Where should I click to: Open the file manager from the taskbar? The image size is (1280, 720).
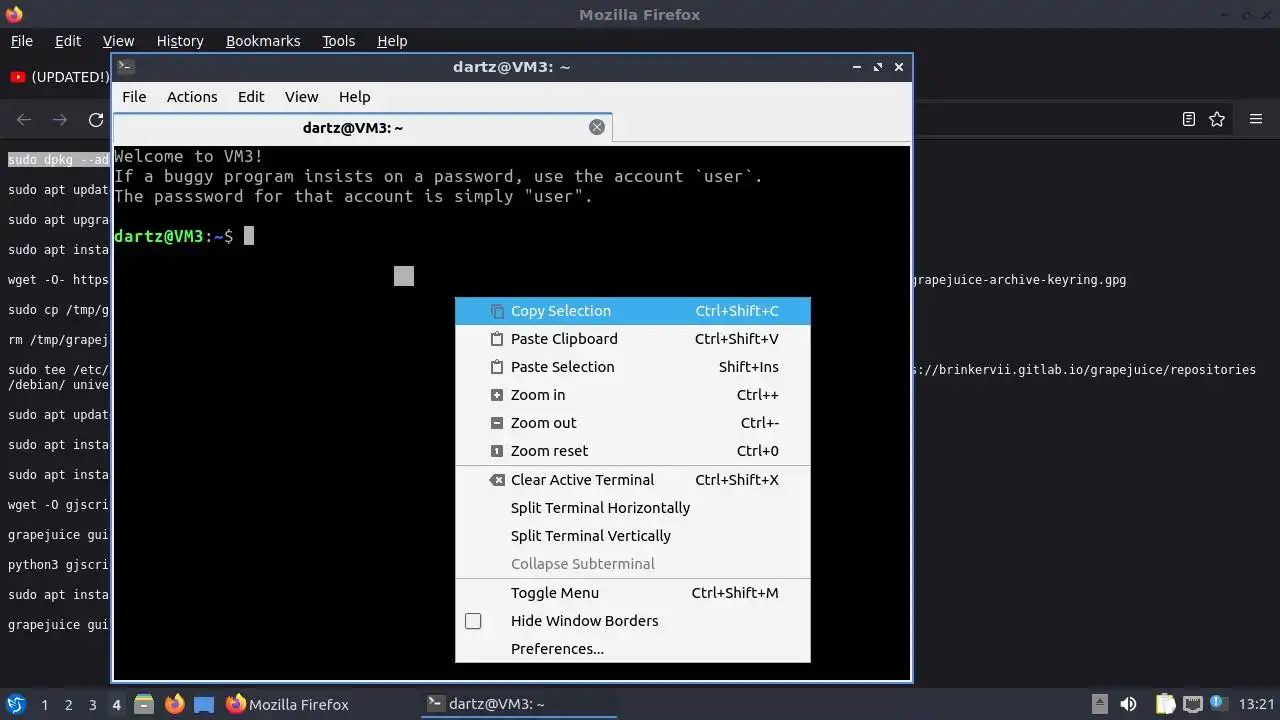point(144,704)
